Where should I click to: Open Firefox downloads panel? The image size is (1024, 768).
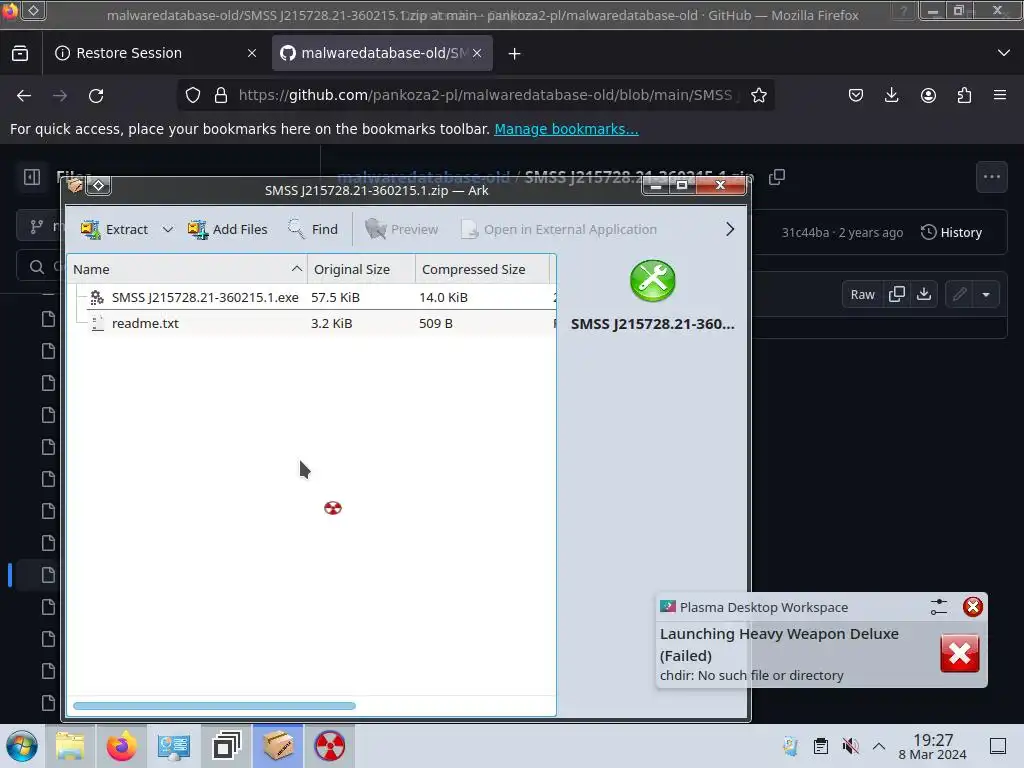click(891, 95)
